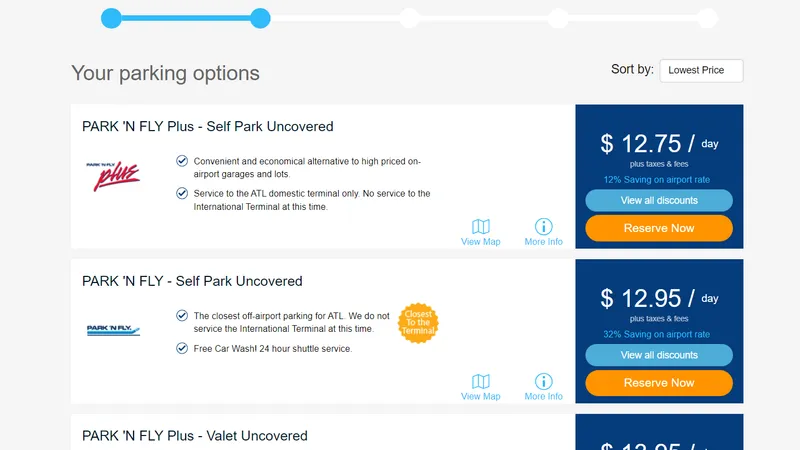This screenshot has height=450, width=800.
Task: Reserve Now for the $12.75 per day option
Action: (x=659, y=228)
